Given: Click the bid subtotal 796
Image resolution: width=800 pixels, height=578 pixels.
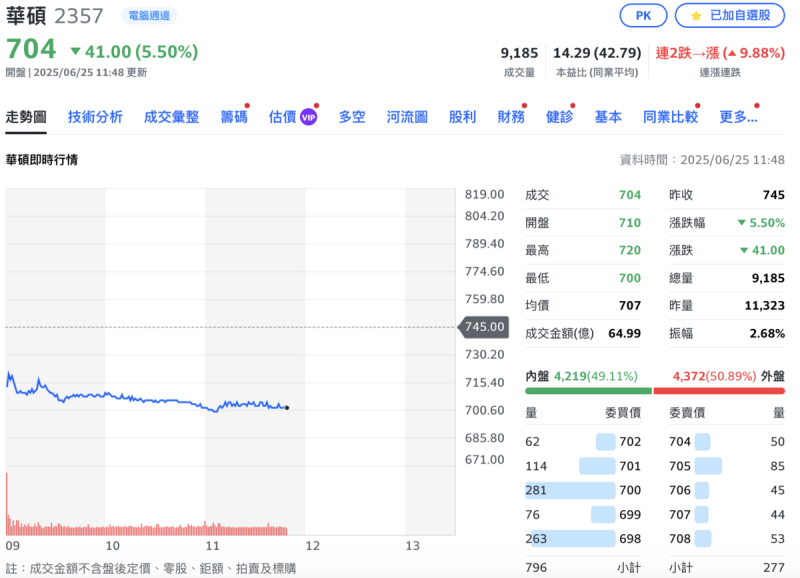Looking at the screenshot, I should (536, 567).
